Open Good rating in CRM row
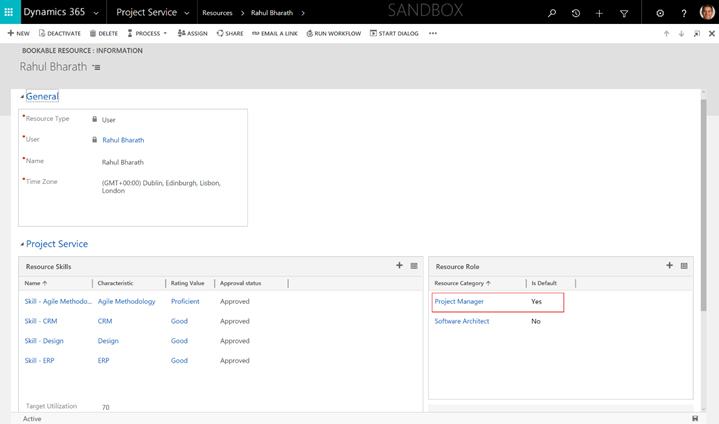This screenshot has height=424, width=719. pos(179,321)
